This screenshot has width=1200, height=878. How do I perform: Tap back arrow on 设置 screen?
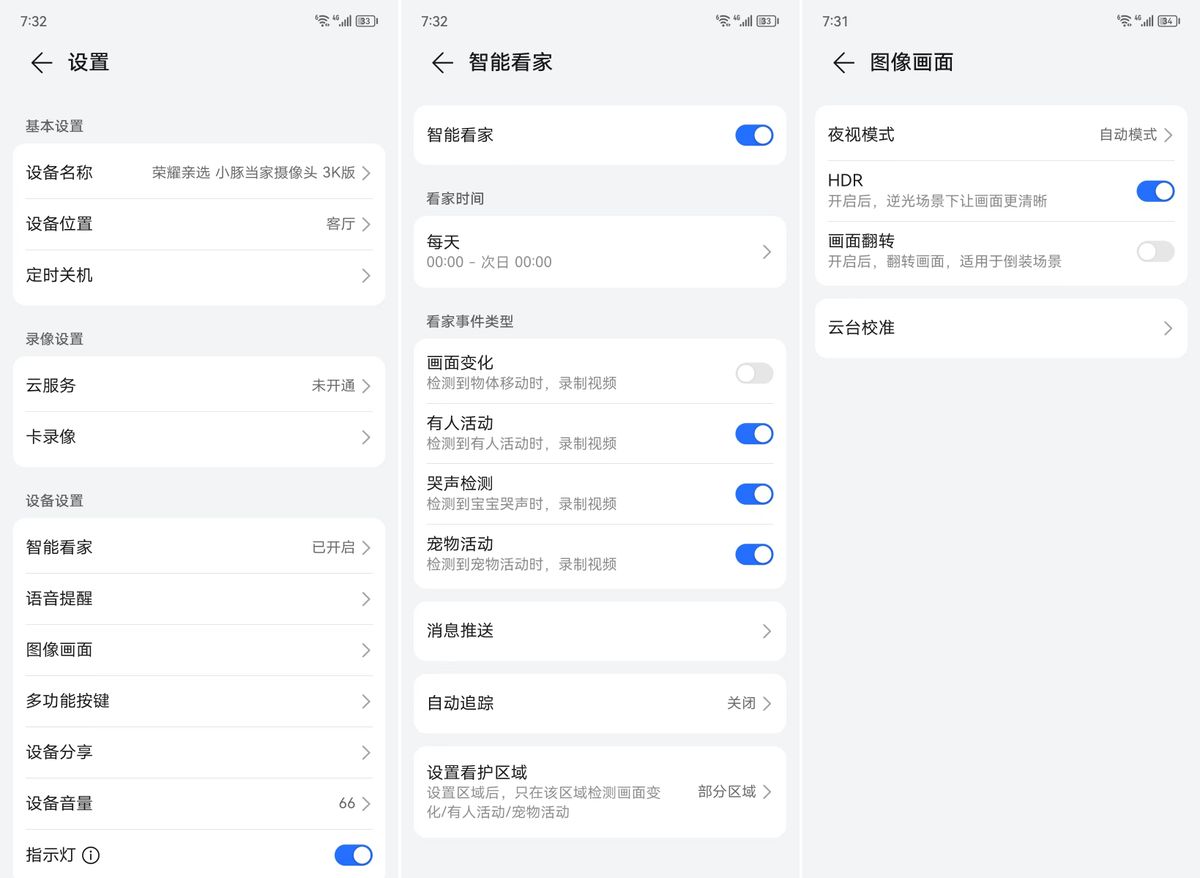41,63
